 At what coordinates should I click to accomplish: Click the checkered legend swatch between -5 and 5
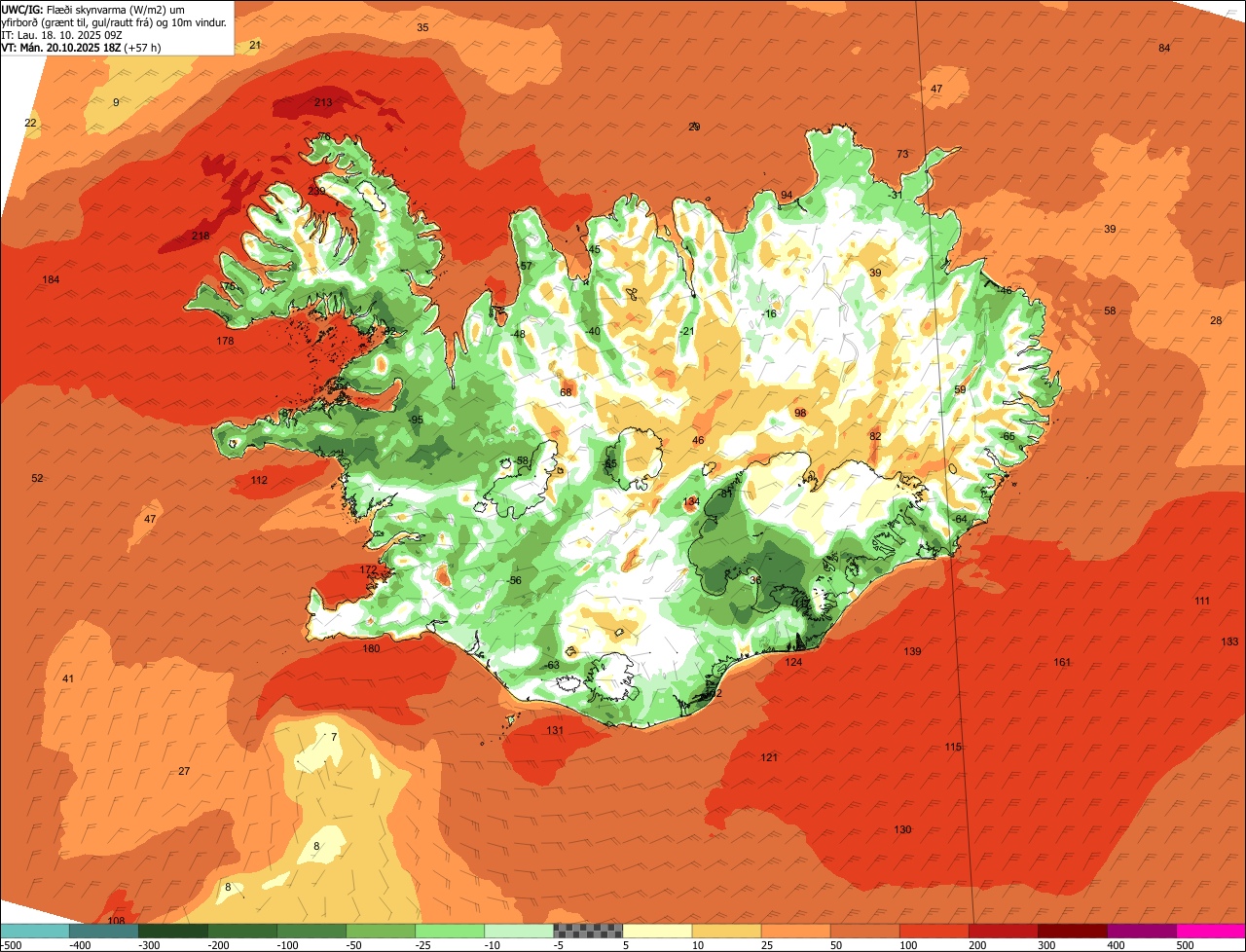pos(588,931)
